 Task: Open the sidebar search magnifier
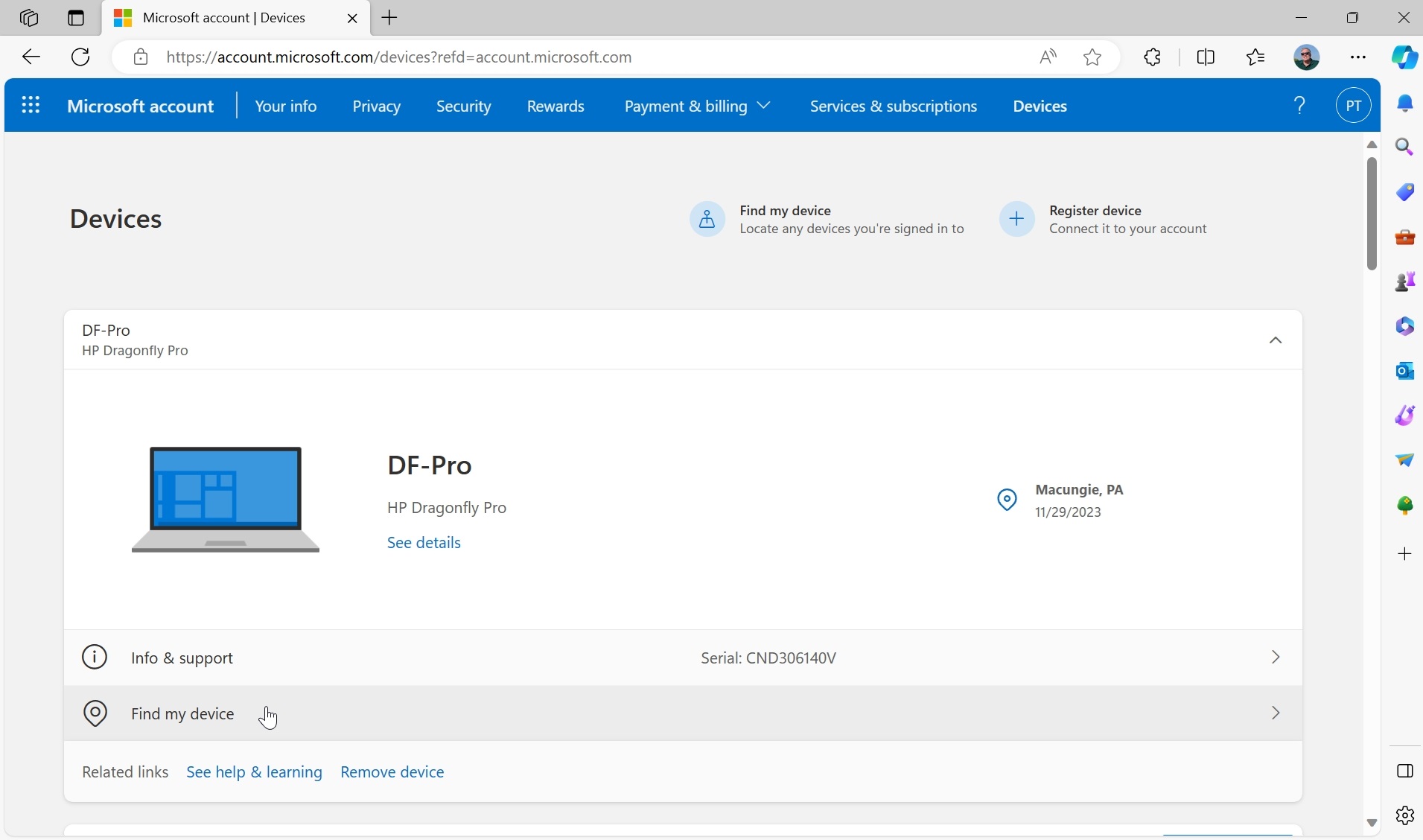(1404, 147)
